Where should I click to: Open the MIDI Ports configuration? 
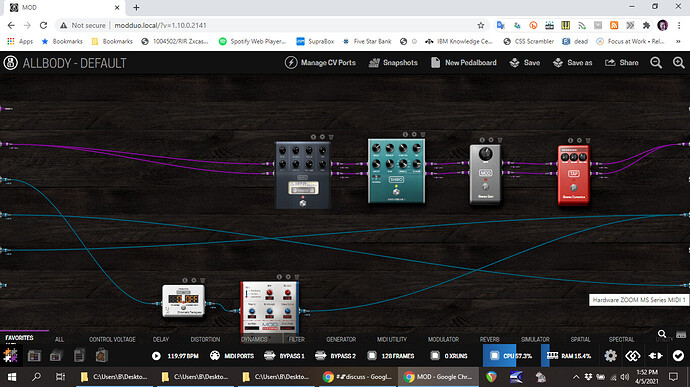(232, 356)
